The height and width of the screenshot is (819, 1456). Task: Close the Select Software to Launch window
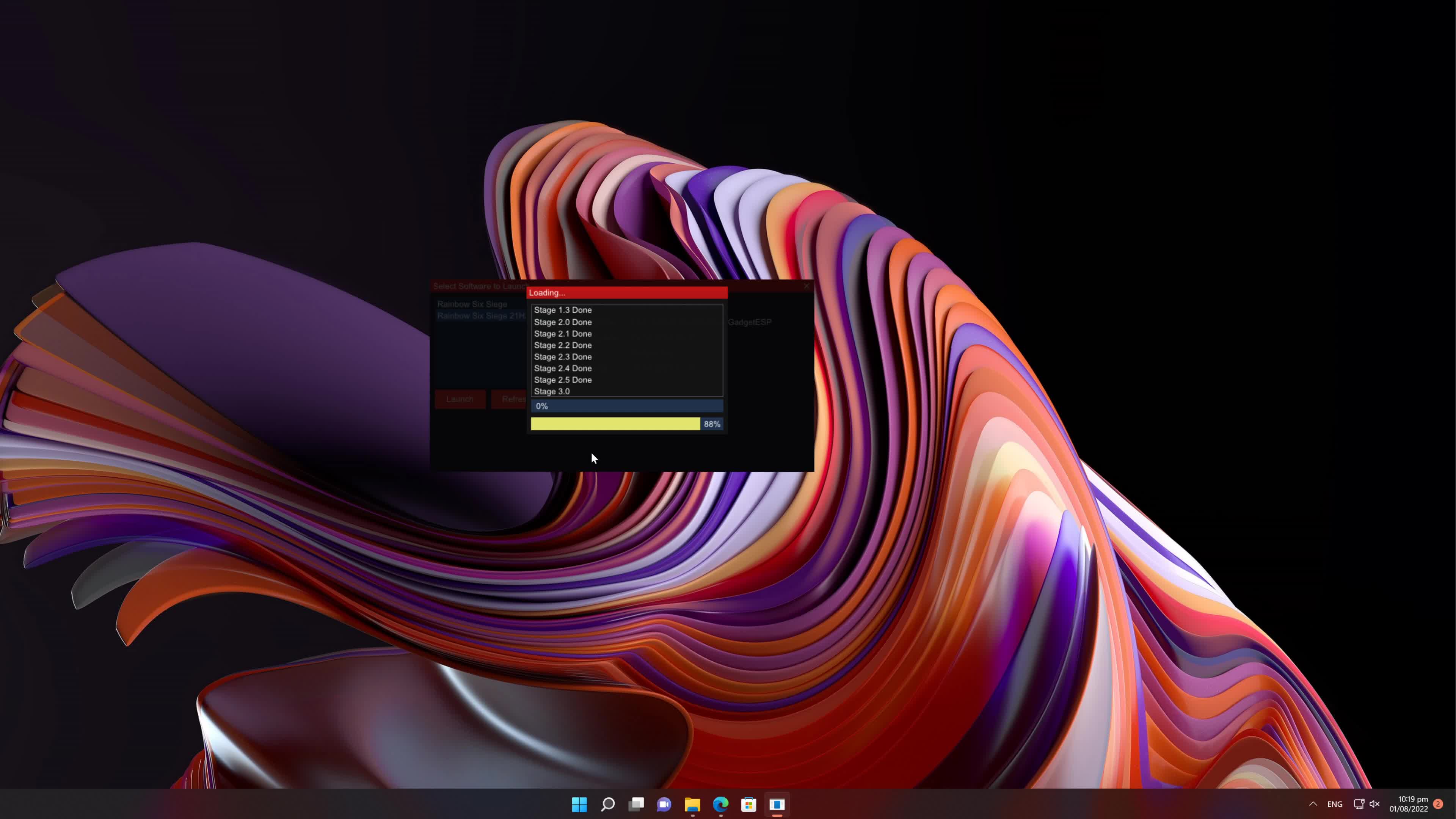point(806,286)
